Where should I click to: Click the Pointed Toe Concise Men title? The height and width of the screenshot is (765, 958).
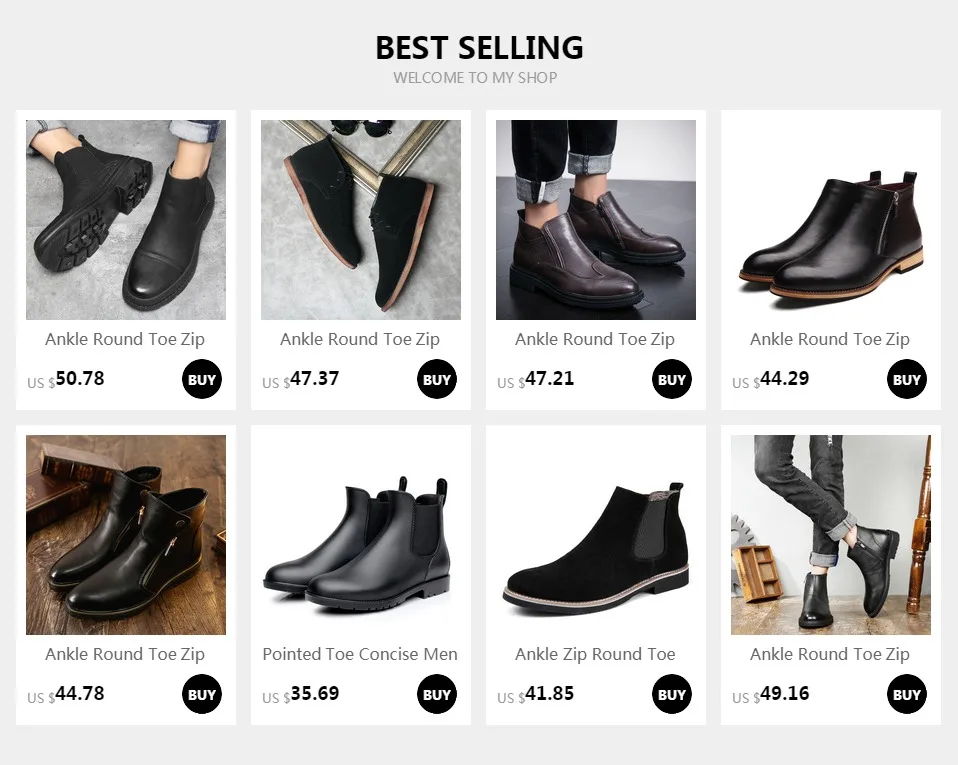click(x=360, y=654)
